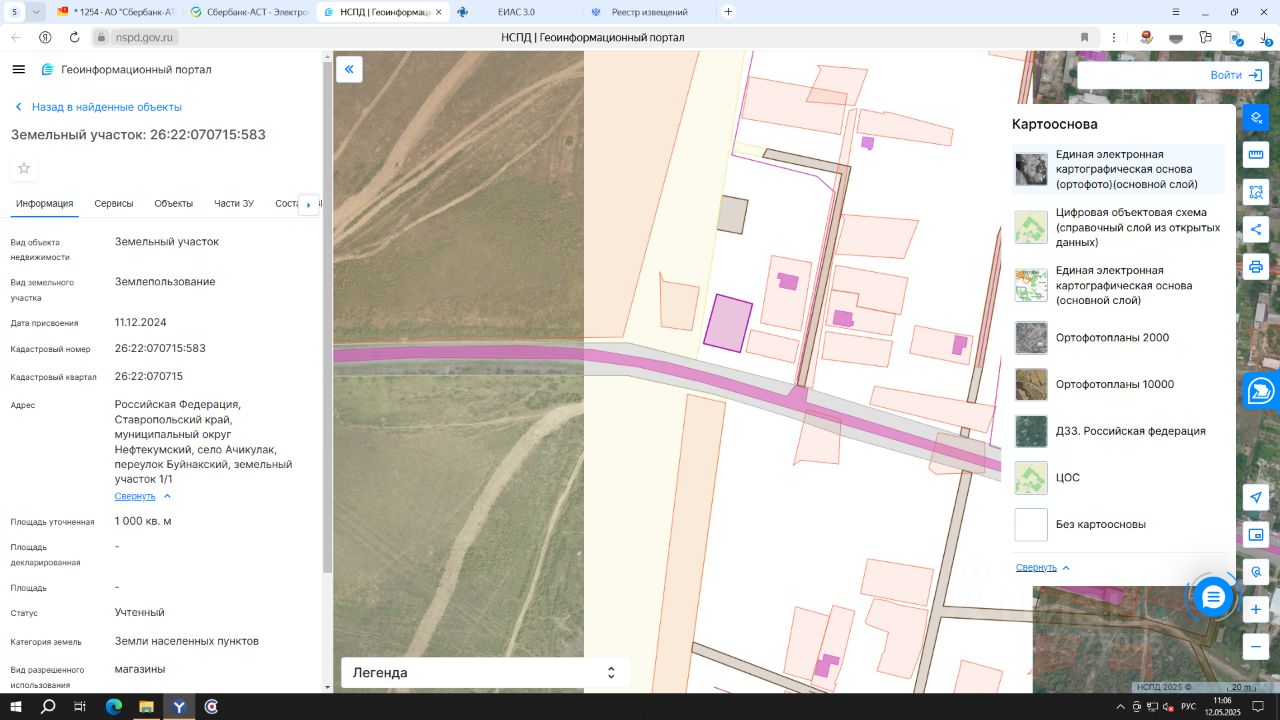Open Windows taskbar search
Image resolution: width=1280 pixels, height=720 pixels.
48,706
